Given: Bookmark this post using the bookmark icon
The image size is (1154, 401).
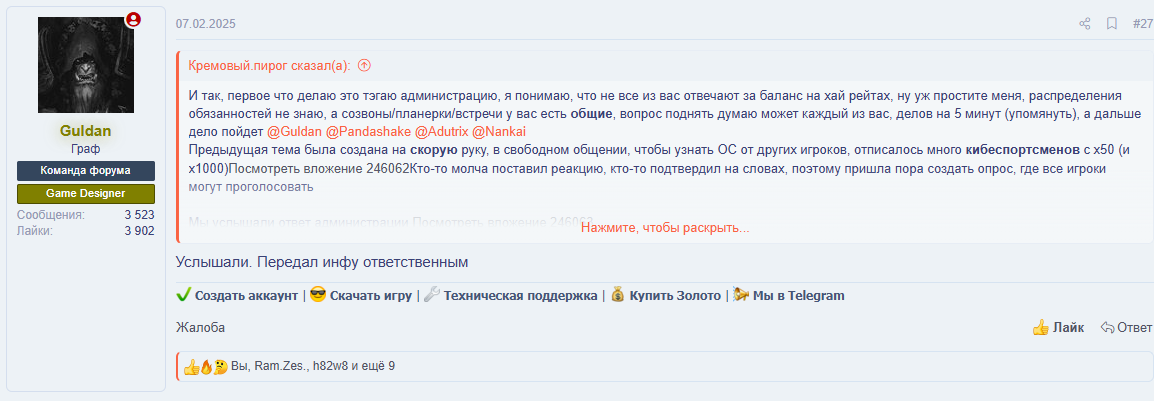Looking at the screenshot, I should [1111, 24].
